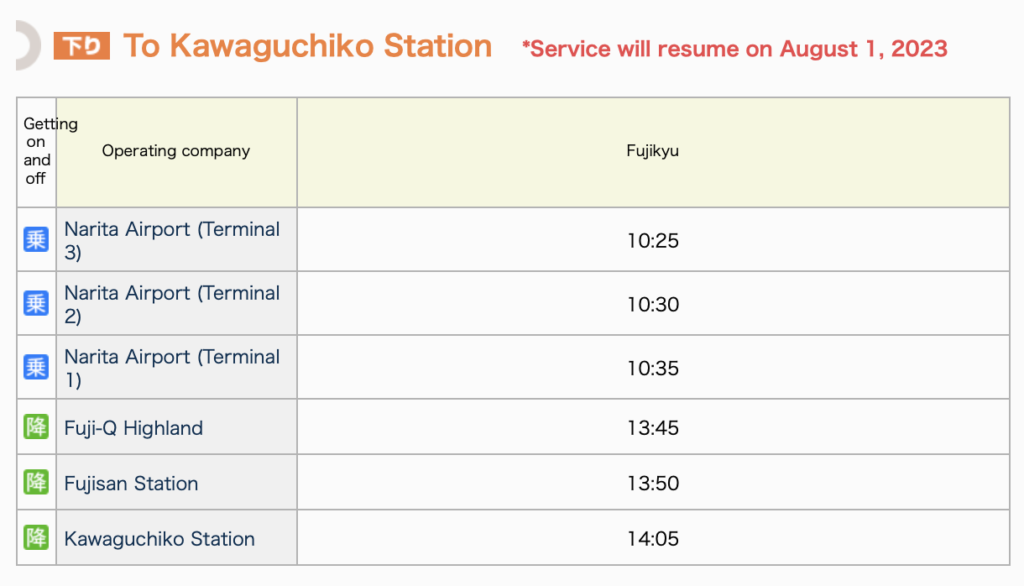Select the 14:05 arrival time cell

pos(653,538)
